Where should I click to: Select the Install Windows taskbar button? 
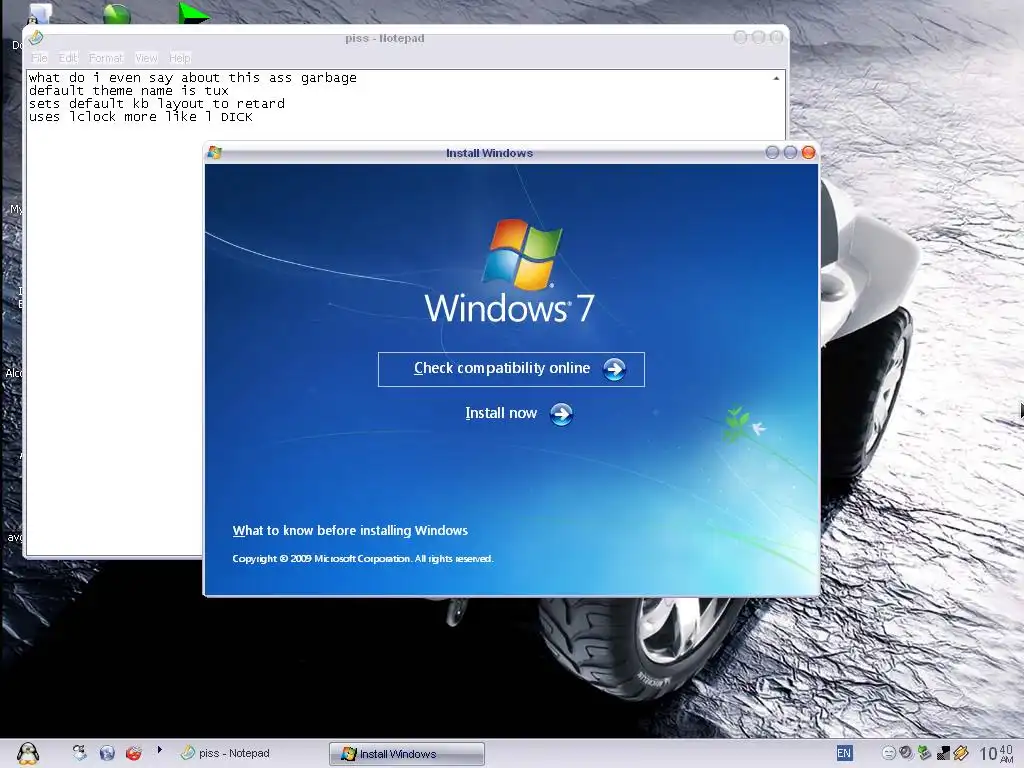[x=407, y=754]
